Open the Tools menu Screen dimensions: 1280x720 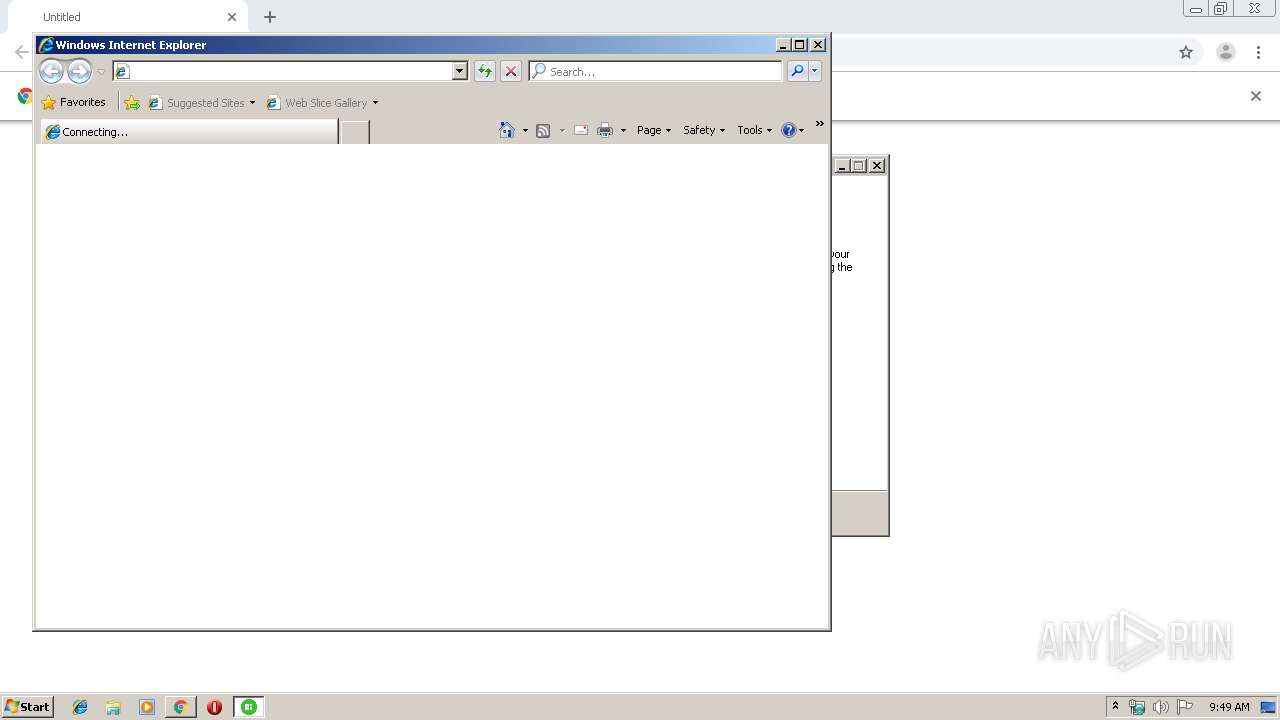755,130
